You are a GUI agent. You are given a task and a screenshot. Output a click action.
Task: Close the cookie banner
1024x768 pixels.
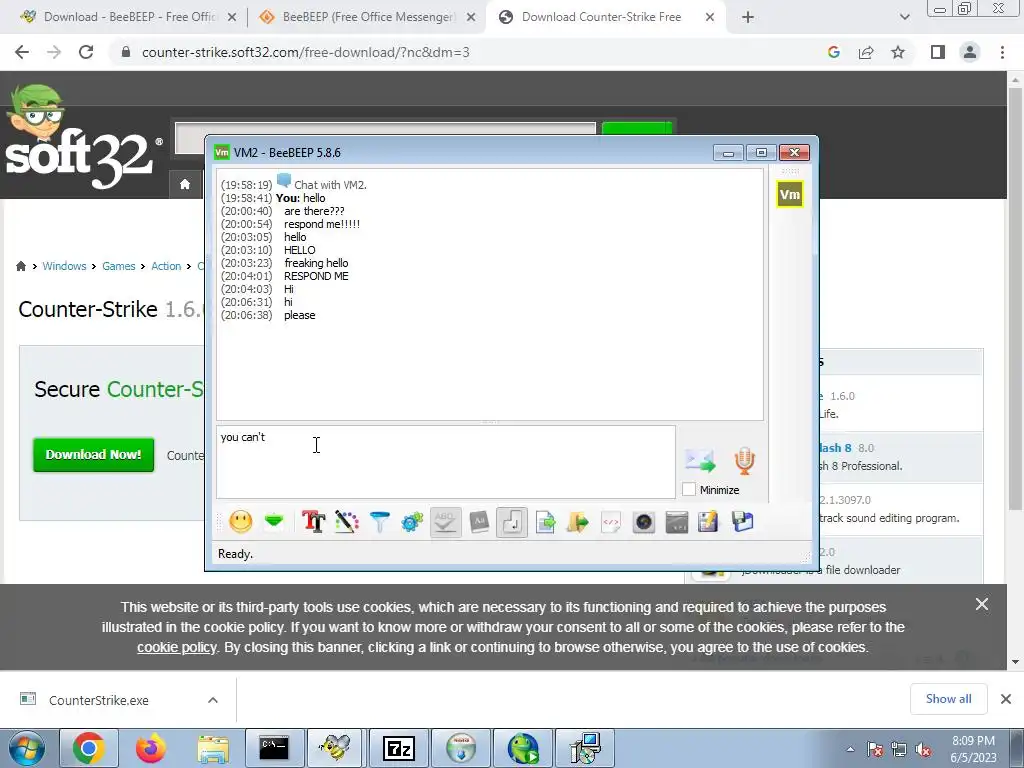coord(982,605)
